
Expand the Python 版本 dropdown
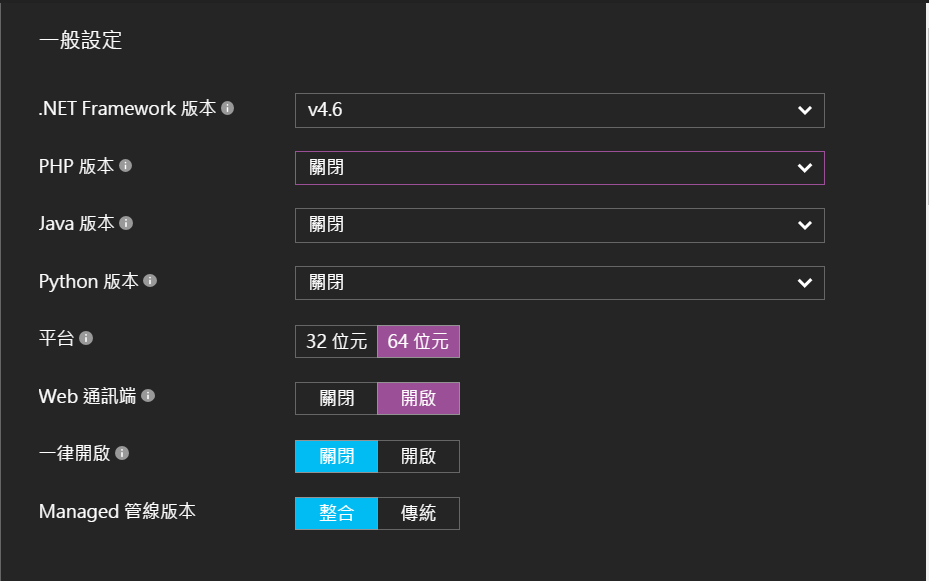click(559, 283)
